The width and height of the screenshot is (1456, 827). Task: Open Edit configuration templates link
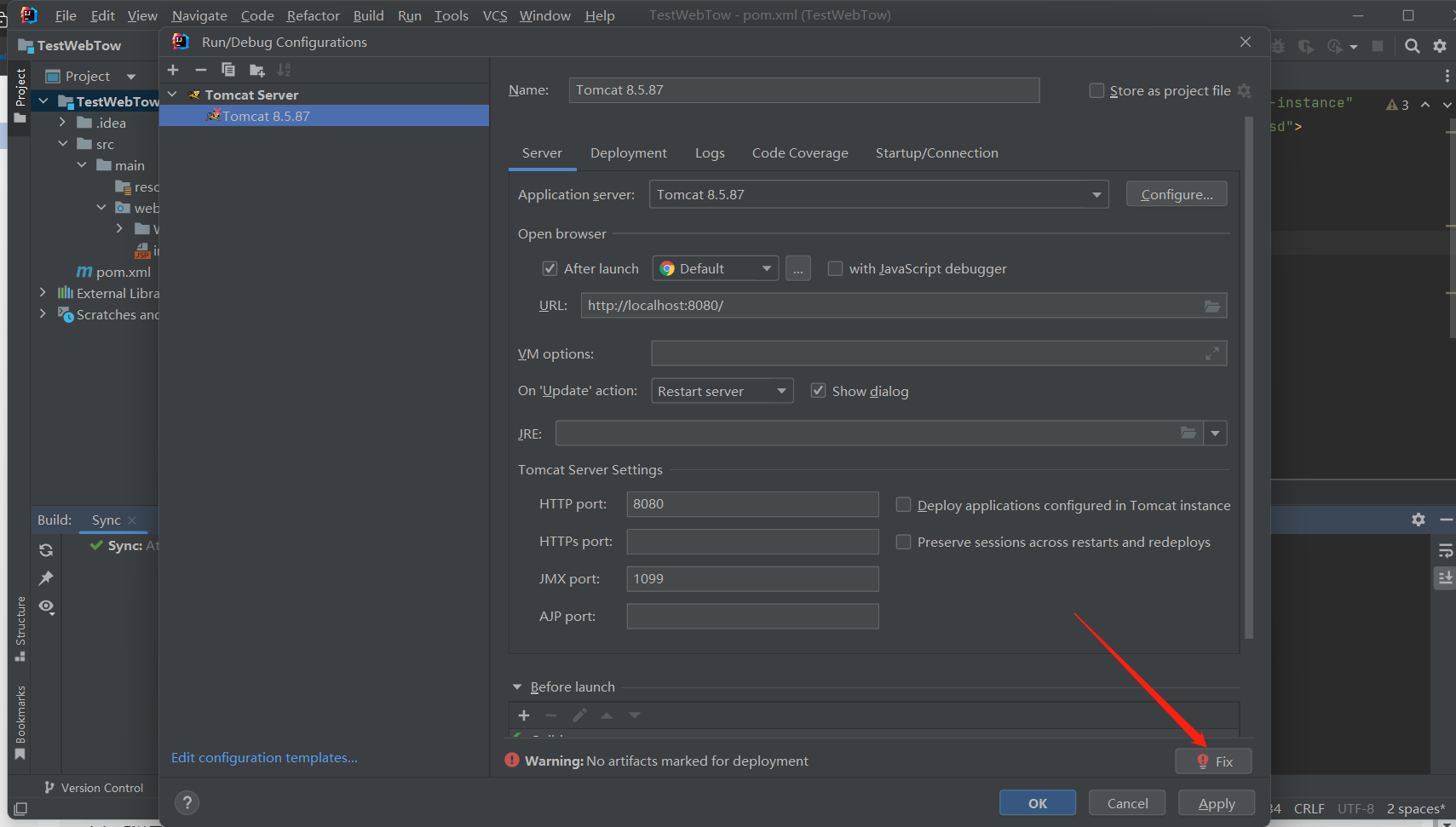coord(264,757)
